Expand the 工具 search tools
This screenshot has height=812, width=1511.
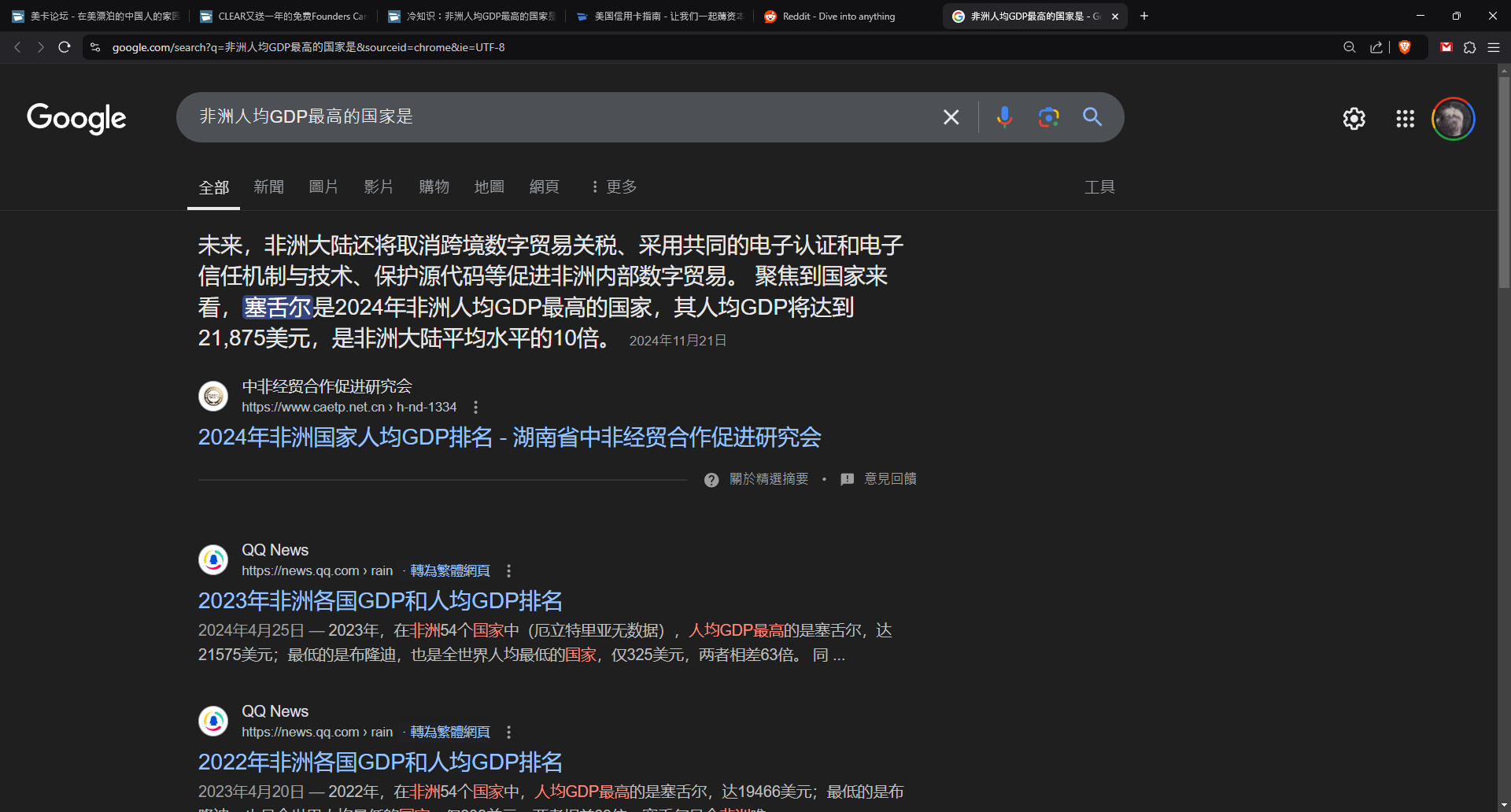[1099, 187]
